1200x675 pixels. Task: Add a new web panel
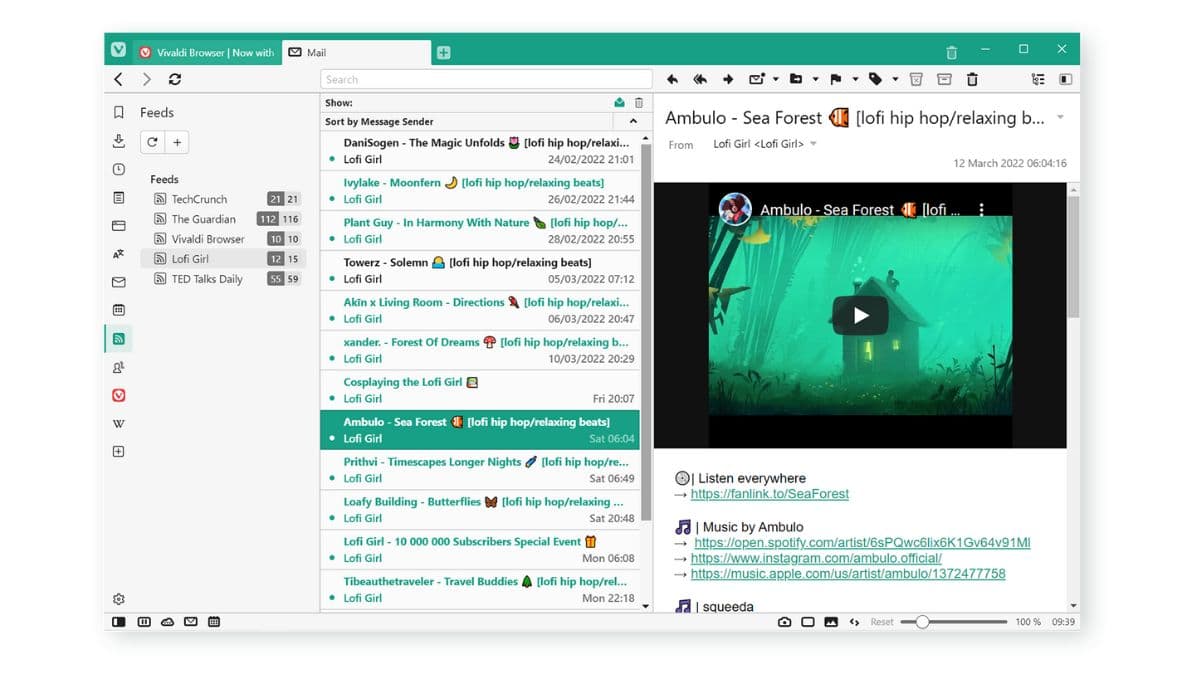(118, 452)
